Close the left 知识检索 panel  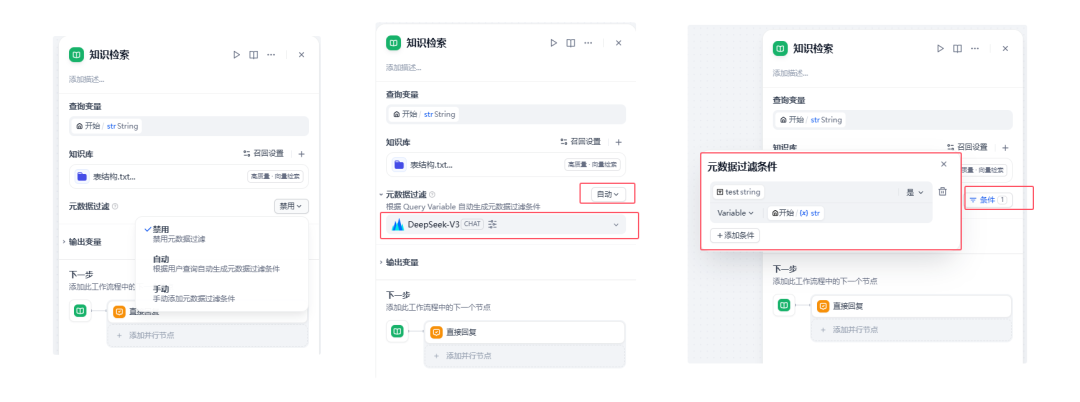coord(301,55)
